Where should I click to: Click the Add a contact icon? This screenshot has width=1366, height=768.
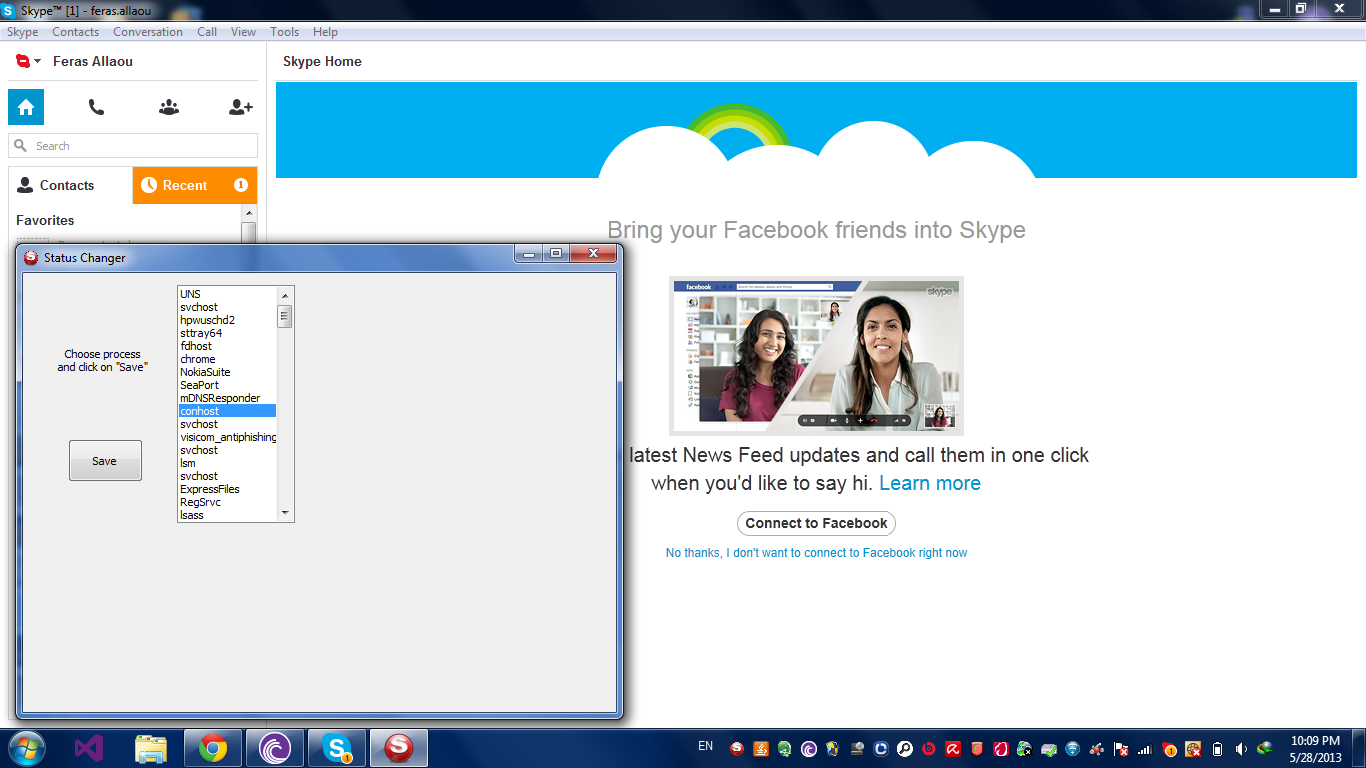tap(241, 107)
